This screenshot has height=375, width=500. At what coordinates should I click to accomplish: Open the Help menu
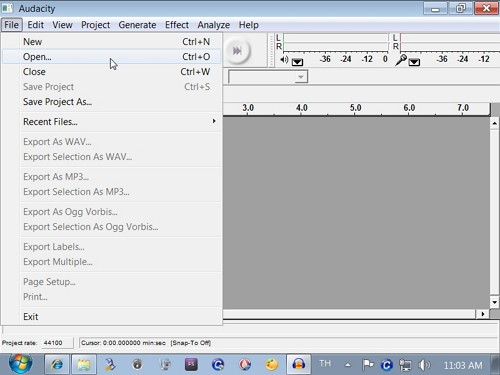click(248, 25)
